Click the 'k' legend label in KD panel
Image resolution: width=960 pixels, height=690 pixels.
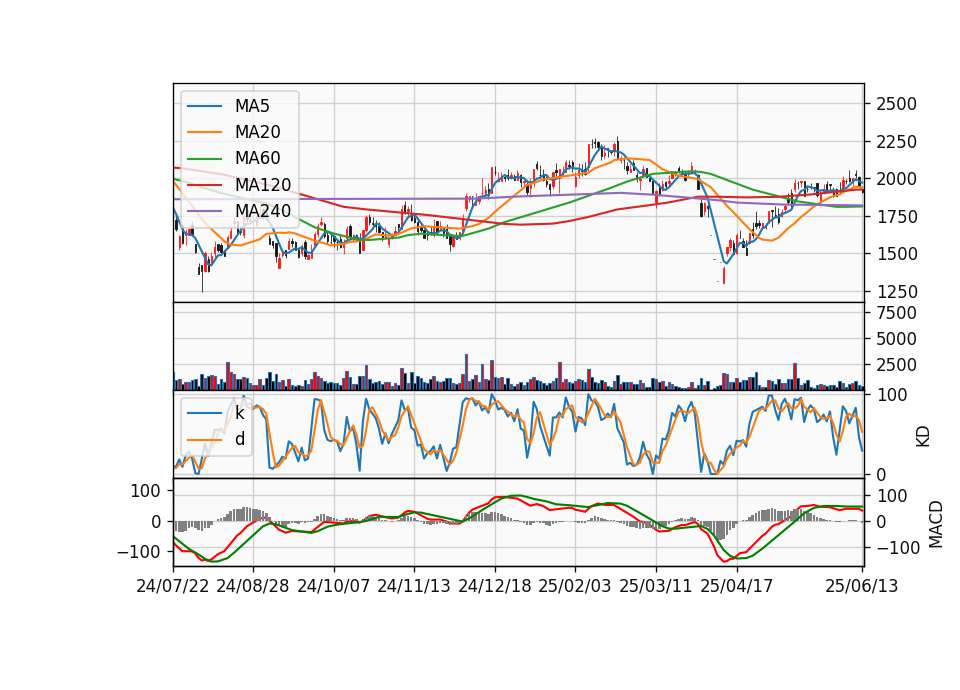pyautogui.click(x=239, y=413)
